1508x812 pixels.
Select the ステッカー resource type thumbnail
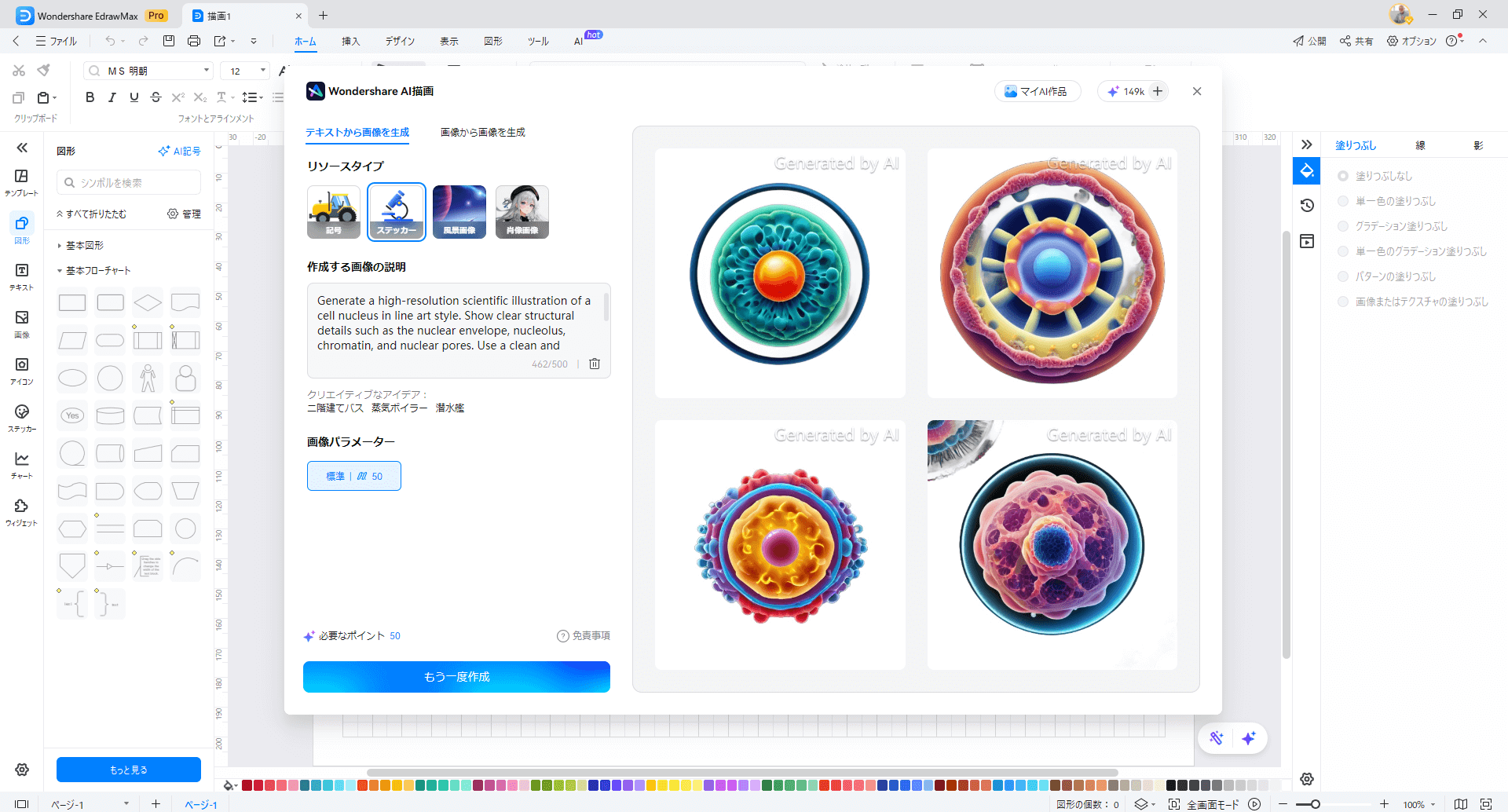[397, 211]
